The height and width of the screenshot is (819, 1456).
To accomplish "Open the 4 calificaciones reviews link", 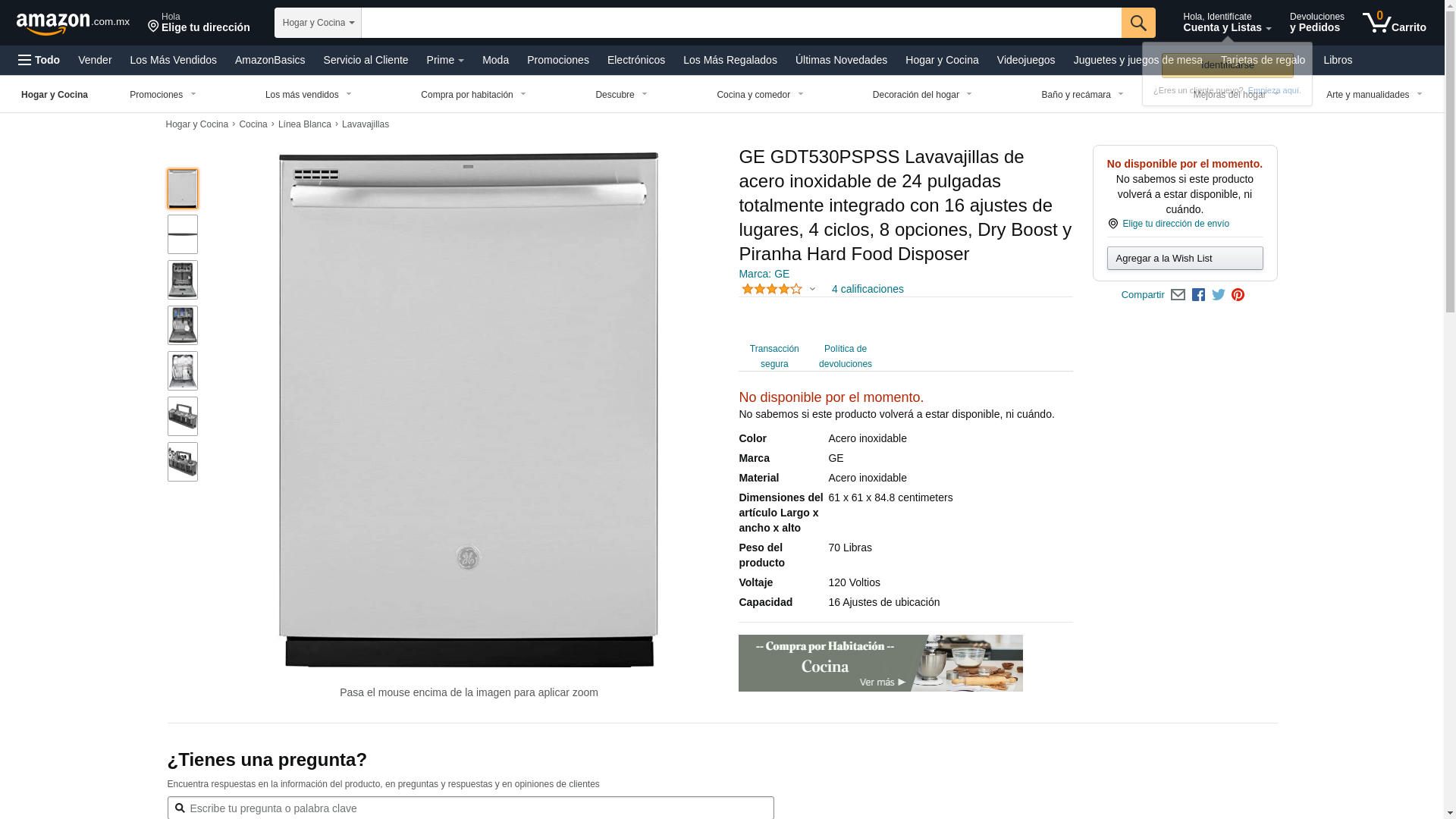I will point(868,289).
